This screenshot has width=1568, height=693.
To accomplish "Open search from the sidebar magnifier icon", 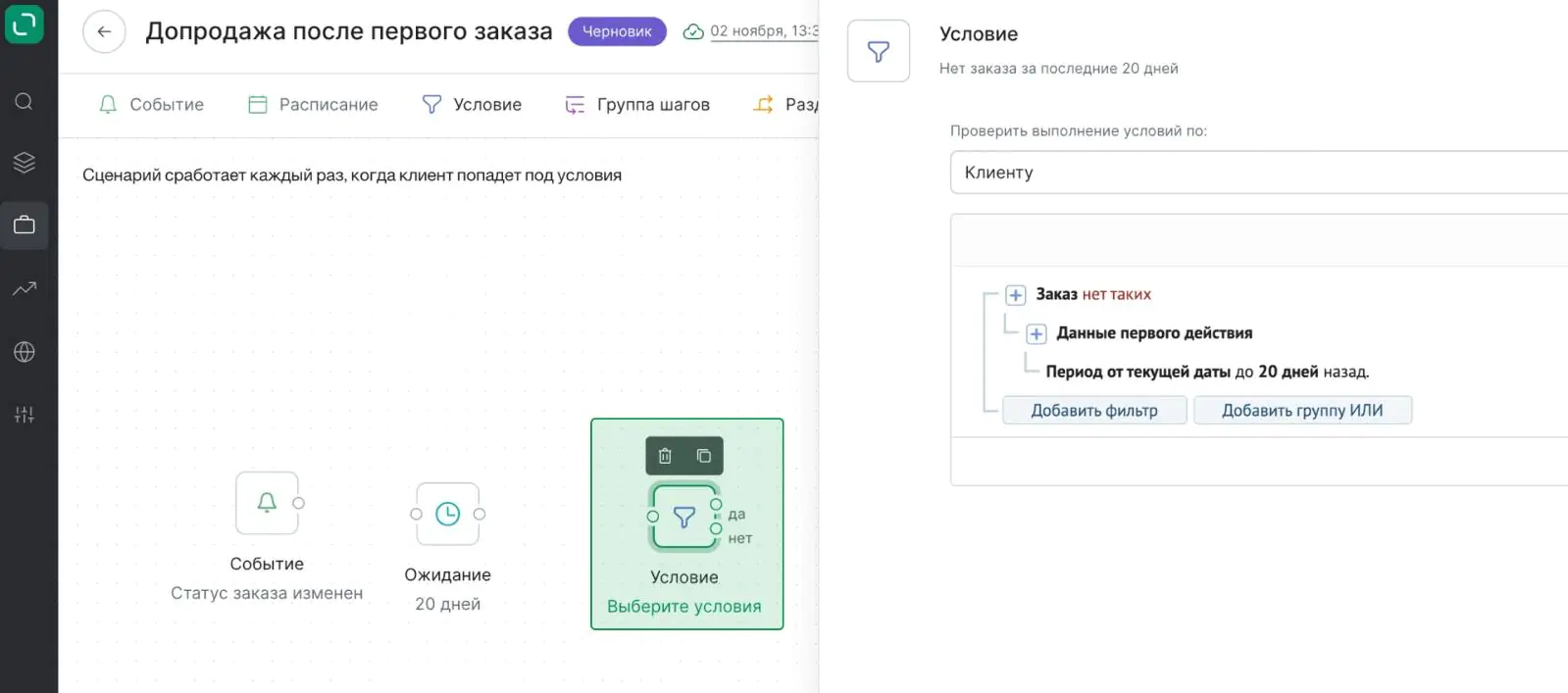I will [25, 102].
